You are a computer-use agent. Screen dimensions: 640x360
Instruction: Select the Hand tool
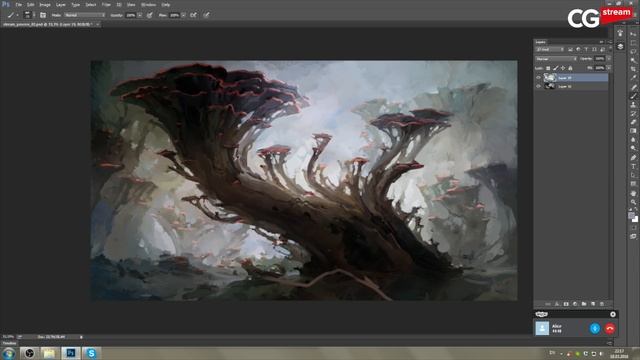(633, 193)
